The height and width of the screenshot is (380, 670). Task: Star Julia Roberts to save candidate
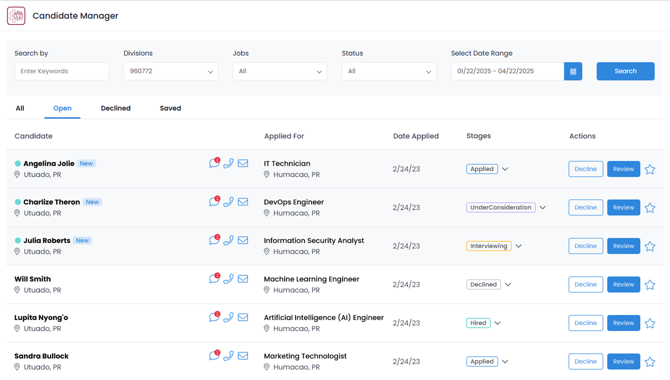(x=650, y=246)
